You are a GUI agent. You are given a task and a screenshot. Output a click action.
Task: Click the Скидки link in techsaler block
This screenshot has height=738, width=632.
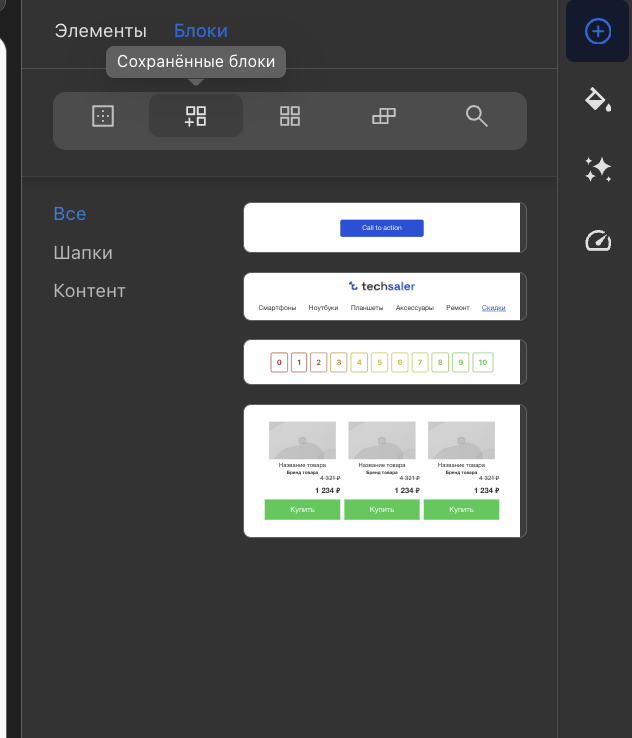tap(493, 308)
